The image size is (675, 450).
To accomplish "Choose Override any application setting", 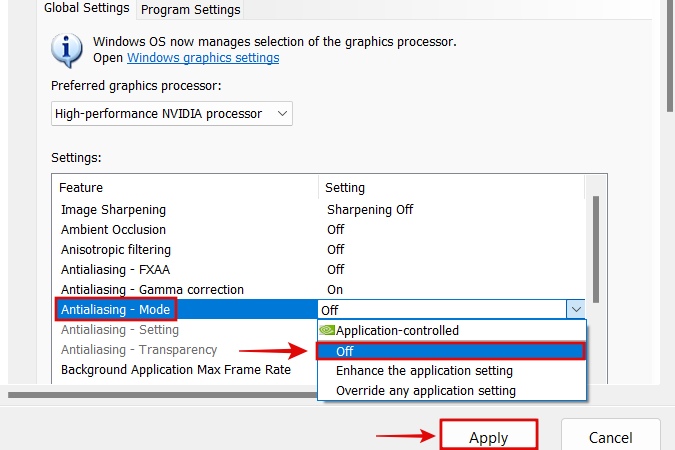I will click(x=425, y=391).
